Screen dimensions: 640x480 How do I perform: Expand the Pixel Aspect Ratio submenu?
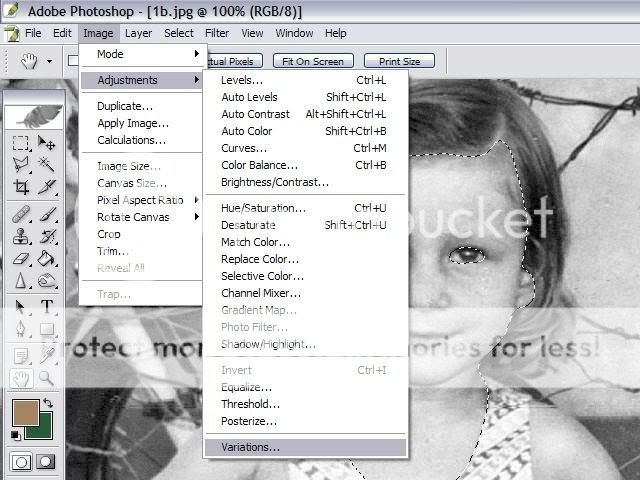pyautogui.click(x=140, y=200)
